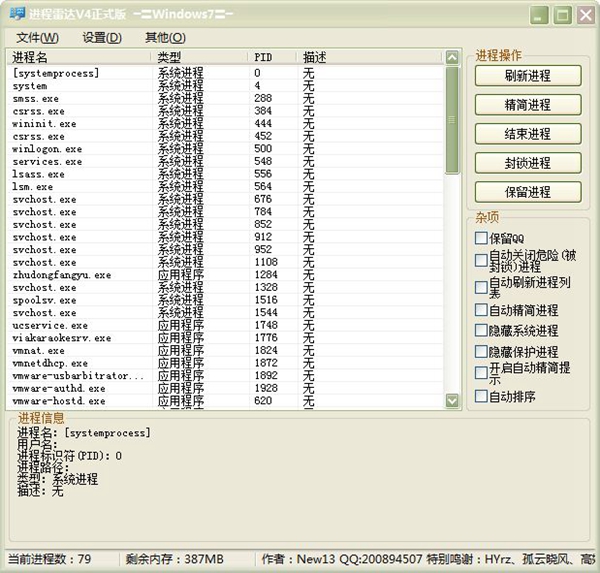Image resolution: width=600 pixels, height=573 pixels.
Task: Click the process list scroll-up arrow
Action: (x=452, y=57)
